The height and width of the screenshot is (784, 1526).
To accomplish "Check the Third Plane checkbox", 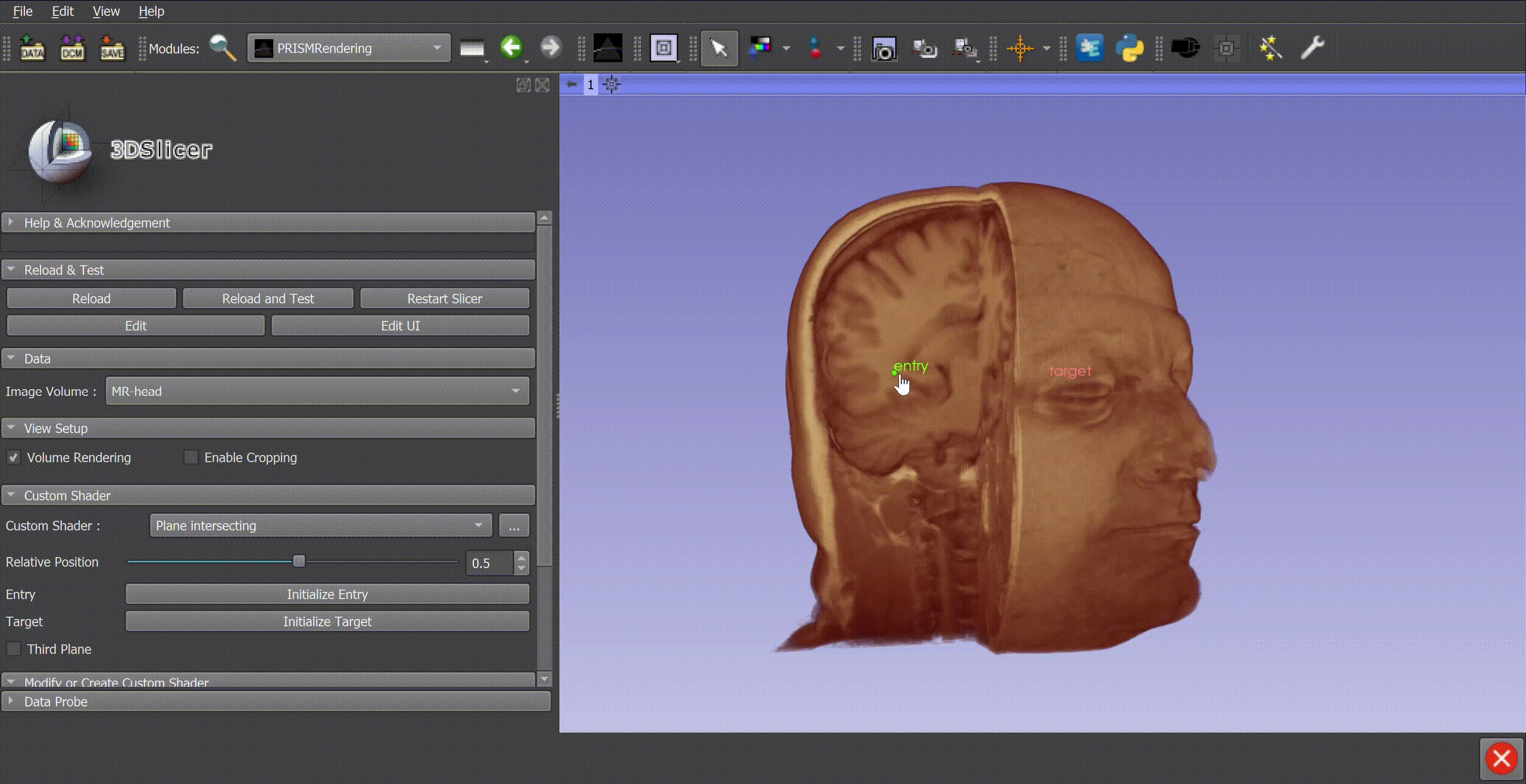I will [x=13, y=649].
